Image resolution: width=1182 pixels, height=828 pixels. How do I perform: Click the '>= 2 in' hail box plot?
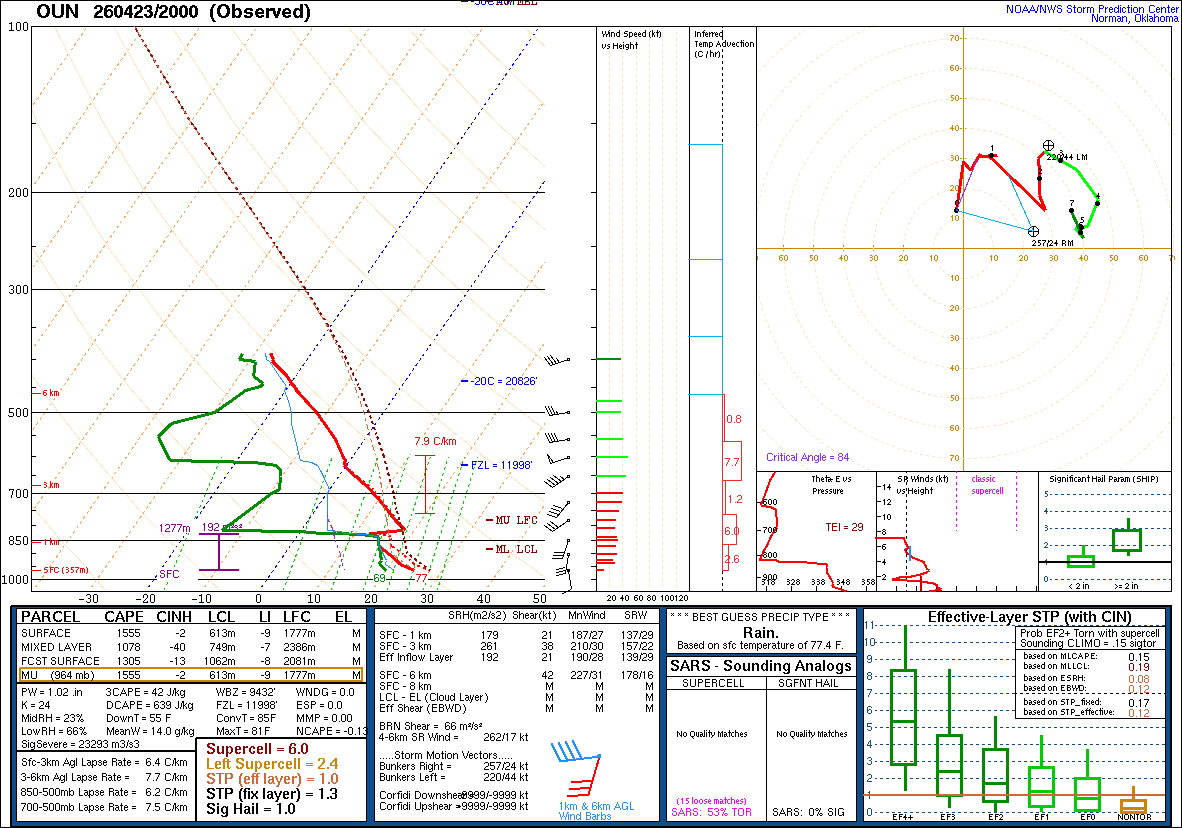coord(1128,538)
